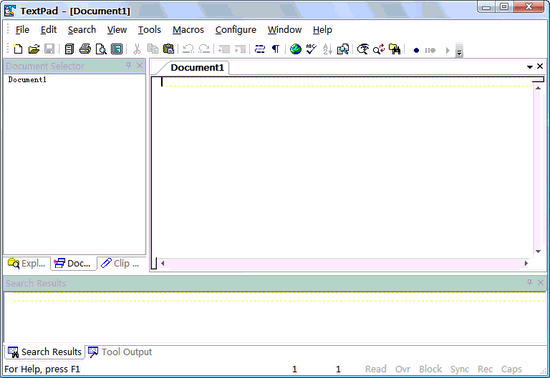550x378 pixels.
Task: Click the Increase Indent toolbar icon
Action: (240, 49)
